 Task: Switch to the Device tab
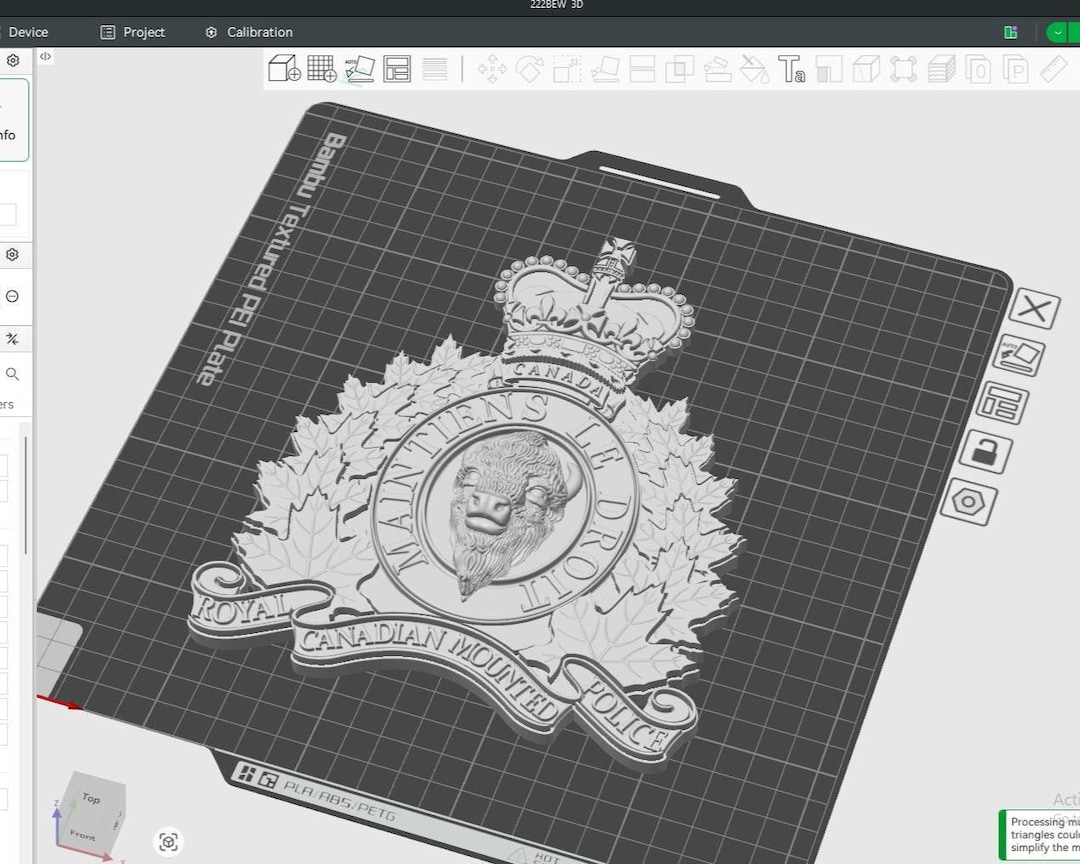(x=28, y=32)
